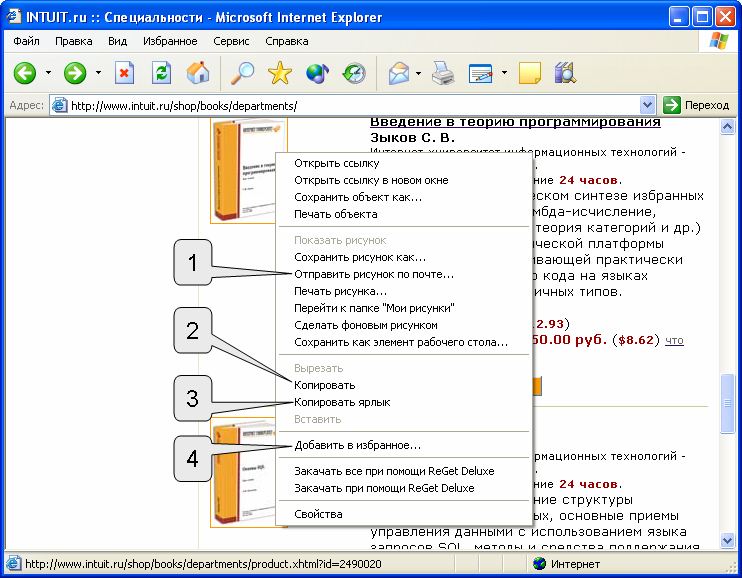
Task: Go to Home page icon
Action: 198,73
